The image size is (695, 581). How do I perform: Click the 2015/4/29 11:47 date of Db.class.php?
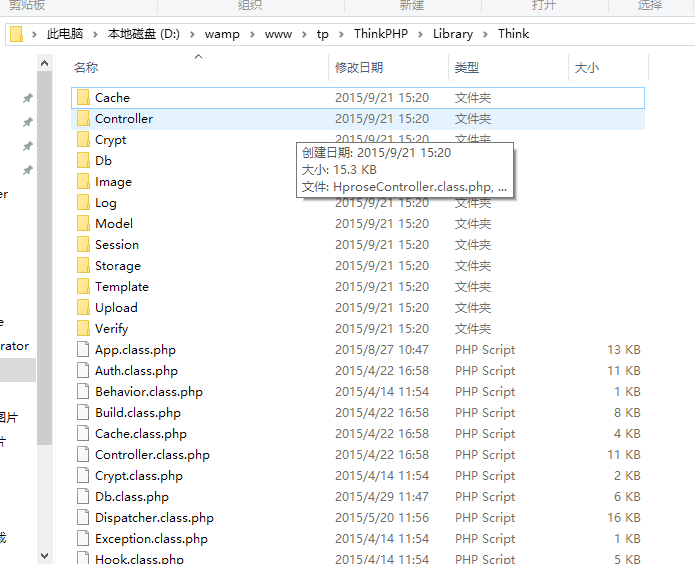(382, 497)
